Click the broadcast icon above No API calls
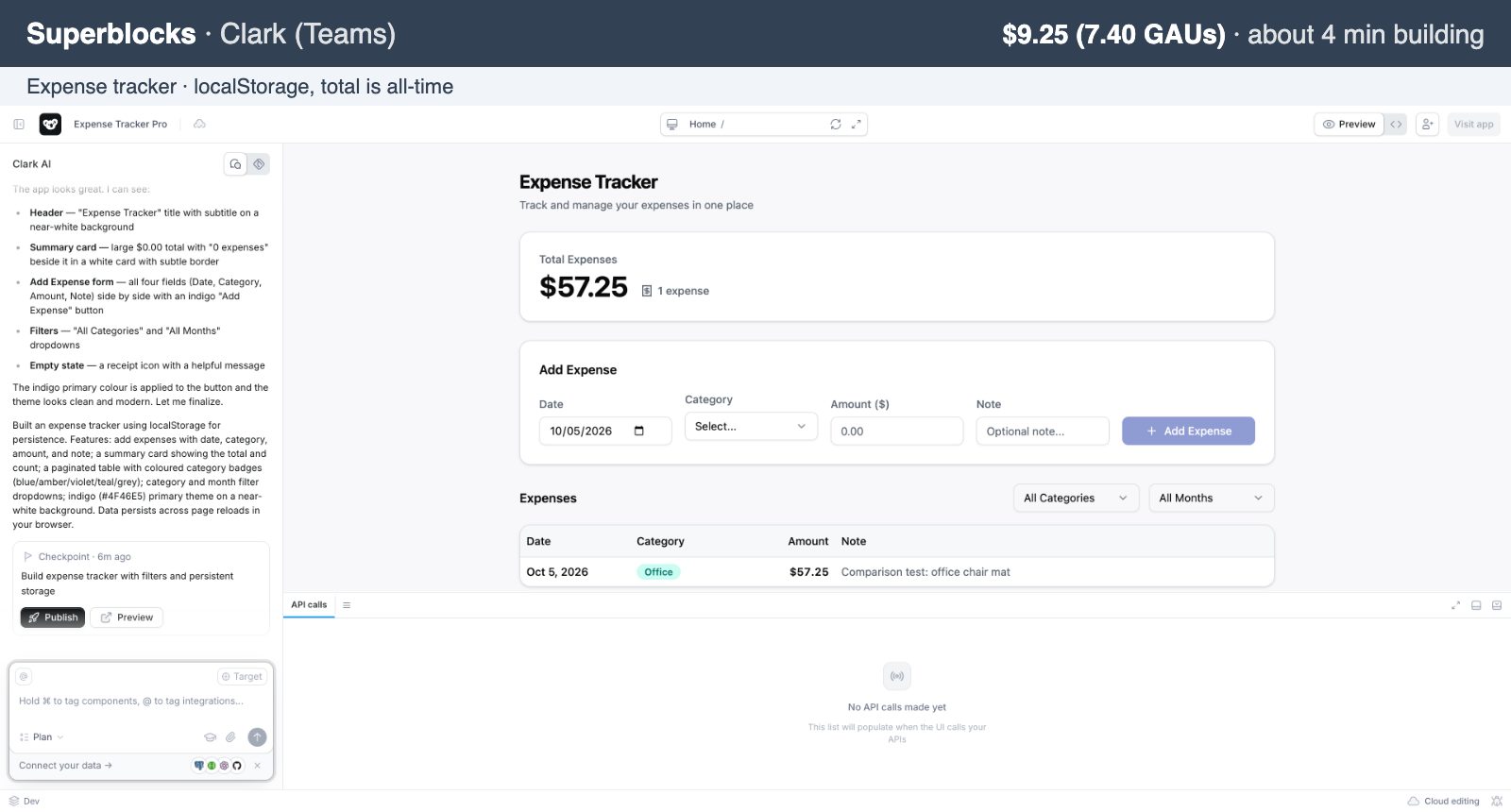Image resolution: width=1511 pixels, height=812 pixels. coord(897,676)
